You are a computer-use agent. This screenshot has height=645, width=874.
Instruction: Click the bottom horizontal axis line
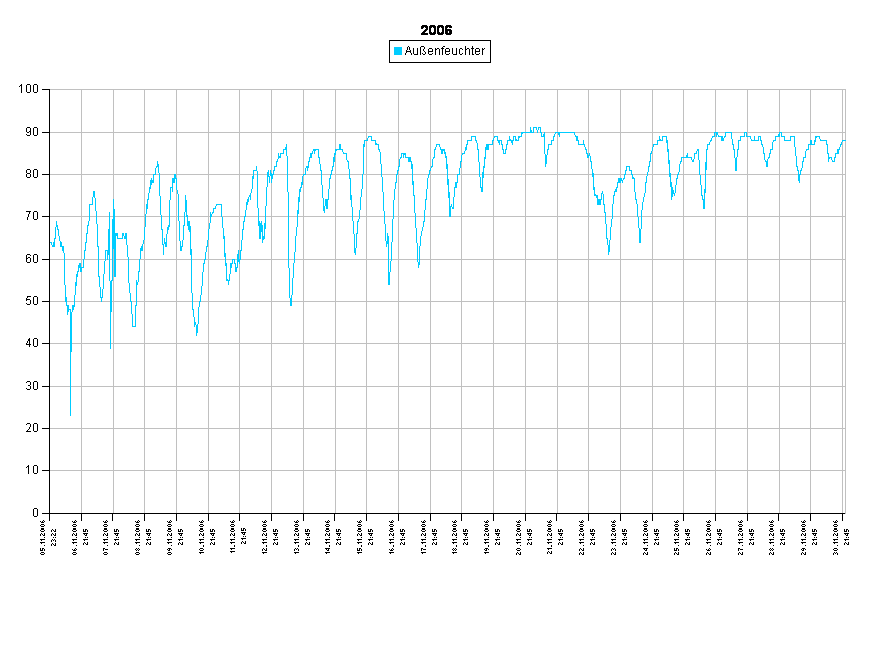click(x=450, y=513)
